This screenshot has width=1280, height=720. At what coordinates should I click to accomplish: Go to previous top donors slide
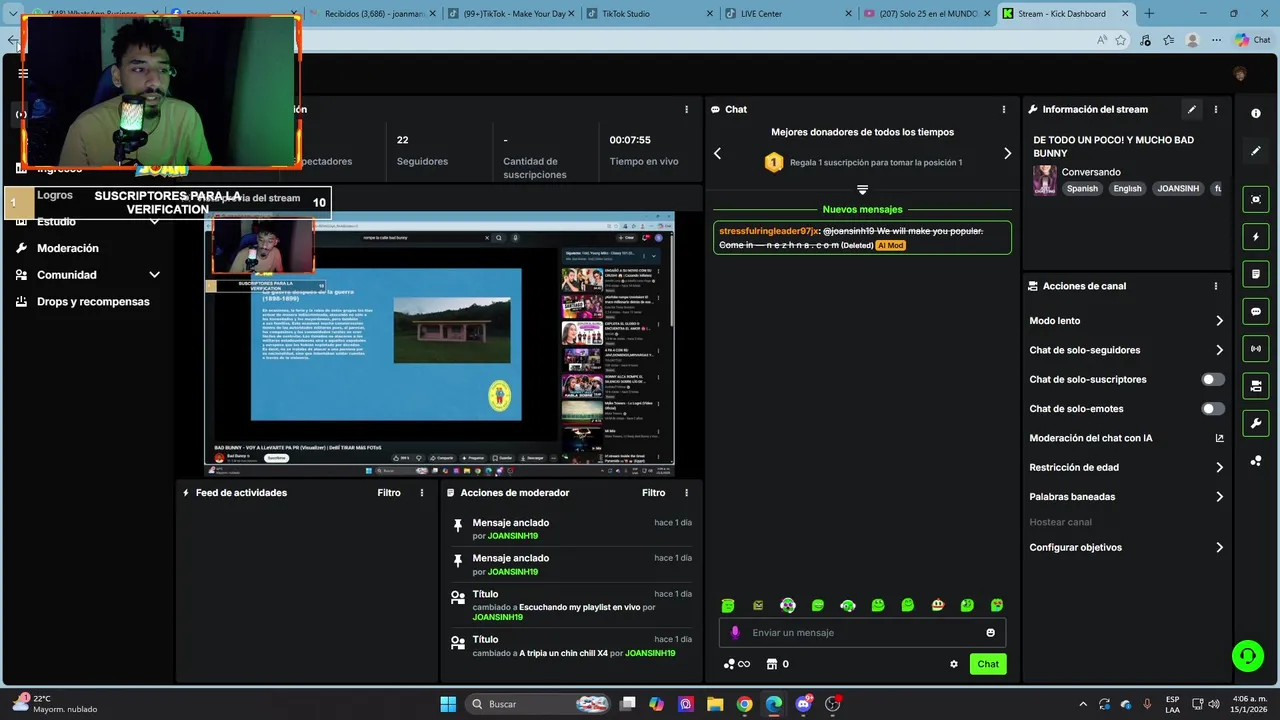tap(717, 153)
